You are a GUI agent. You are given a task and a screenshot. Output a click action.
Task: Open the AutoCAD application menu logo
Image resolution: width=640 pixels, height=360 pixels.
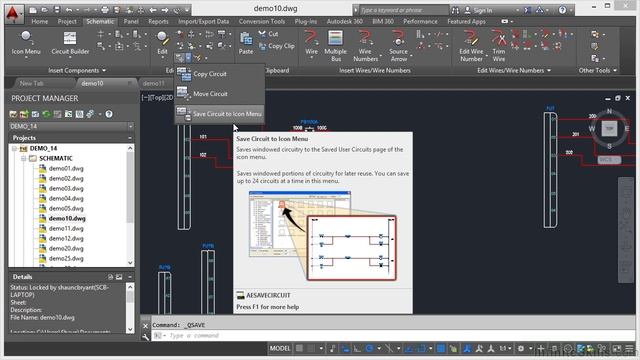pyautogui.click(x=14, y=13)
